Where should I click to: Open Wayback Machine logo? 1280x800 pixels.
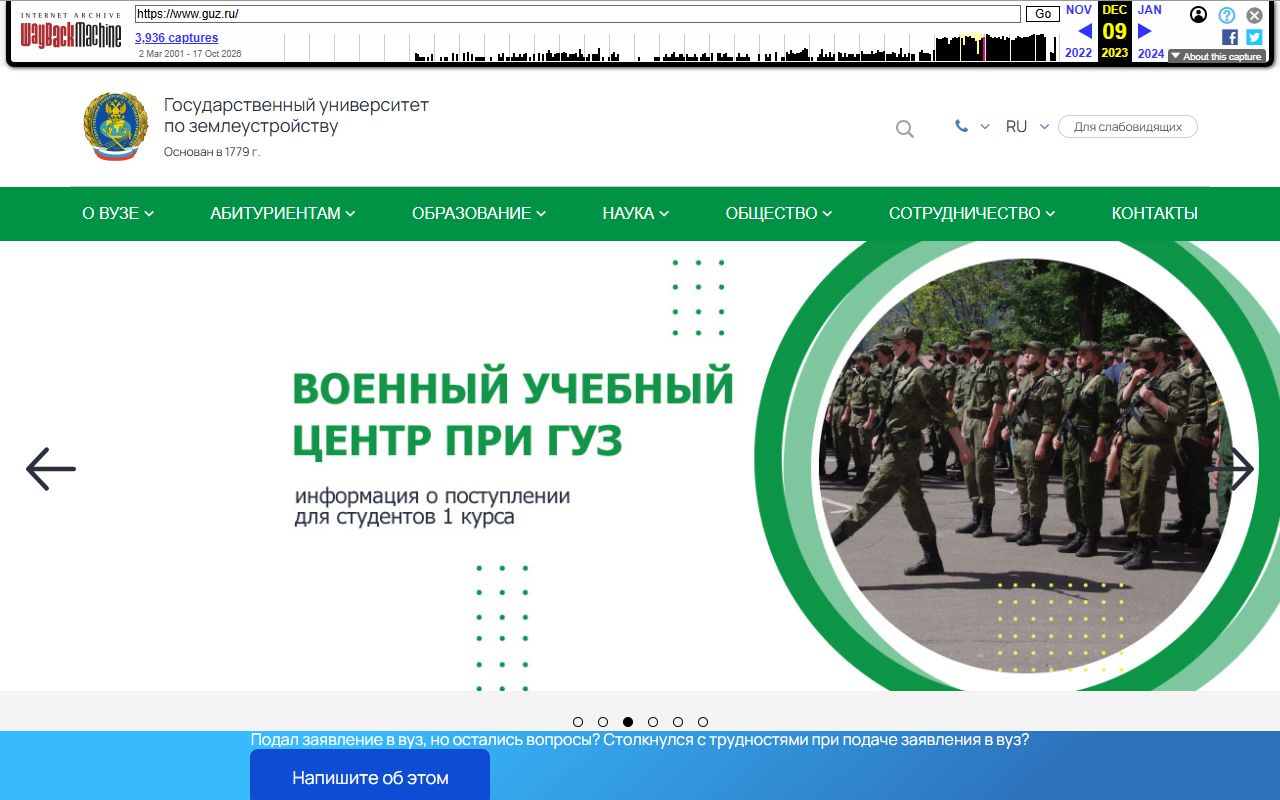(x=71, y=33)
